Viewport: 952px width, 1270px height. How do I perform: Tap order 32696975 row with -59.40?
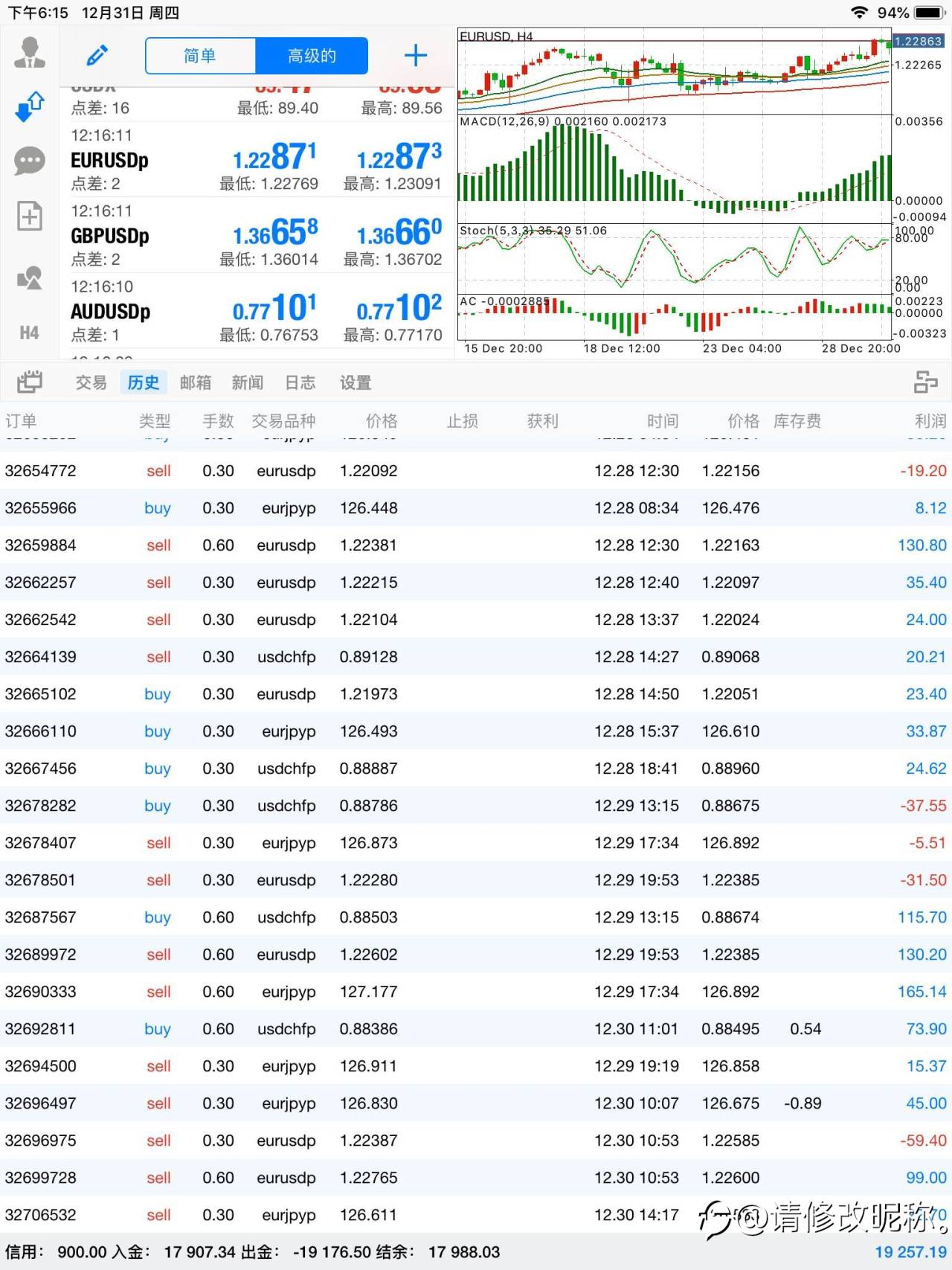(476, 1141)
